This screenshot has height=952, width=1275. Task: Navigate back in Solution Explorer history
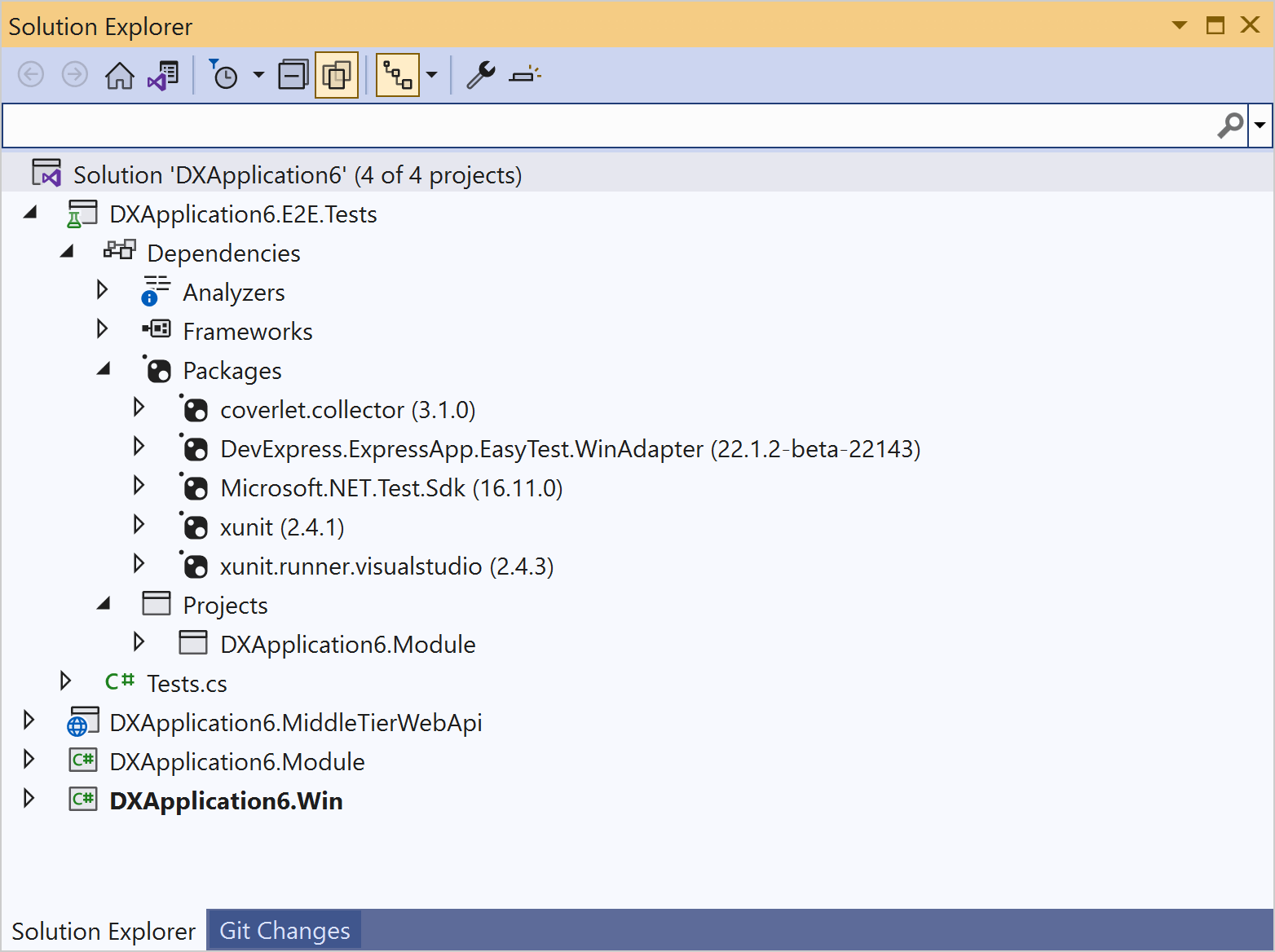(31, 74)
